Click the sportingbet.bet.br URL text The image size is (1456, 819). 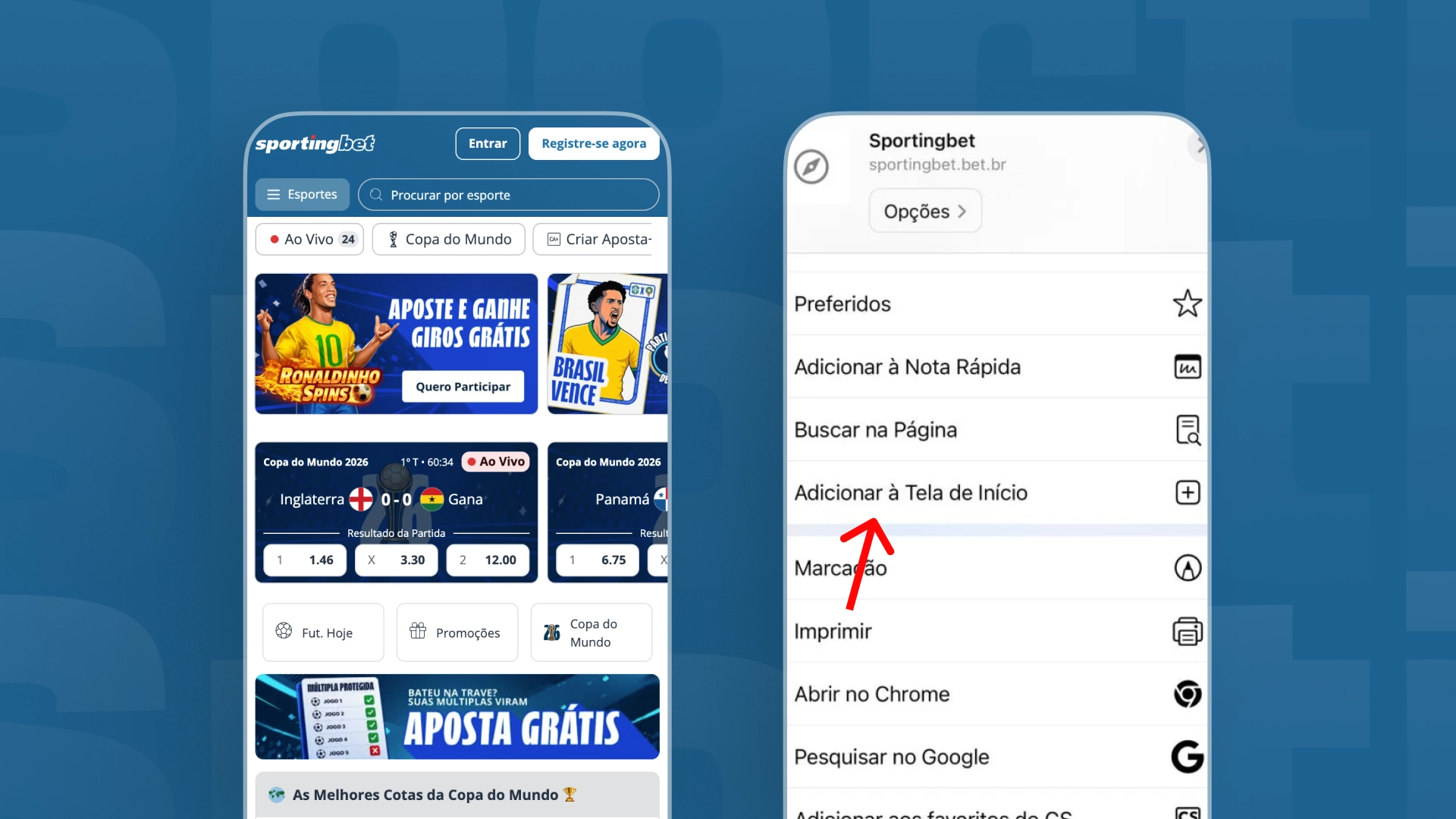click(937, 165)
